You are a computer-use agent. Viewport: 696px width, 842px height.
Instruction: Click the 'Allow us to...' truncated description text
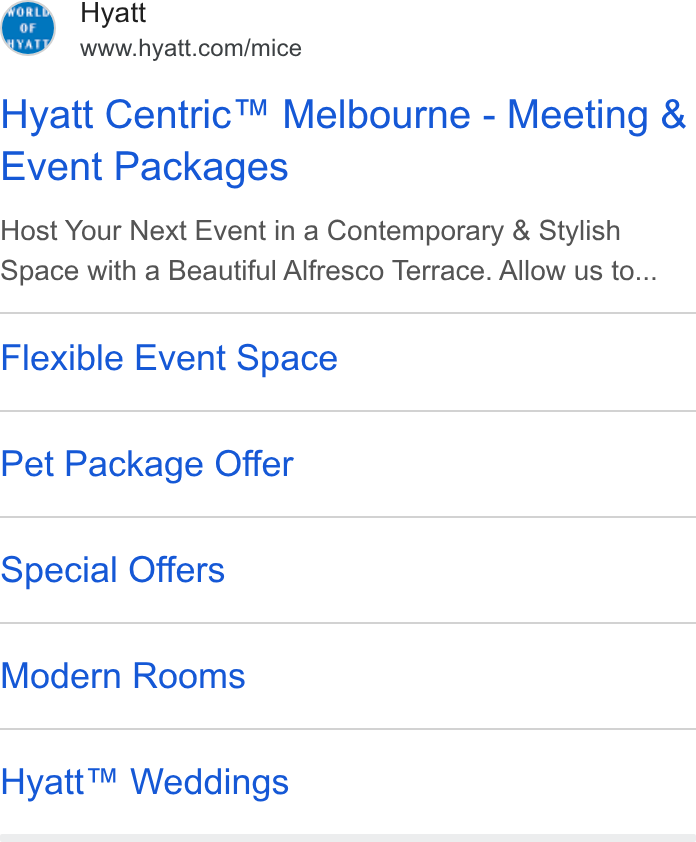click(578, 271)
